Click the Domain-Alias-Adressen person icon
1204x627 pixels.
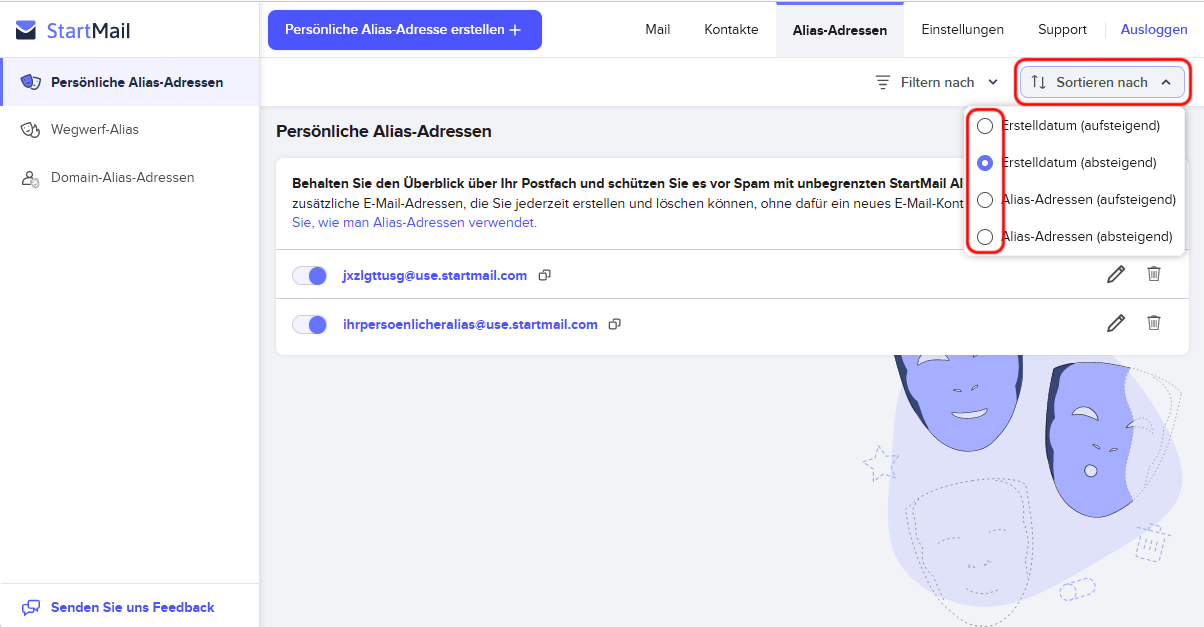point(31,178)
